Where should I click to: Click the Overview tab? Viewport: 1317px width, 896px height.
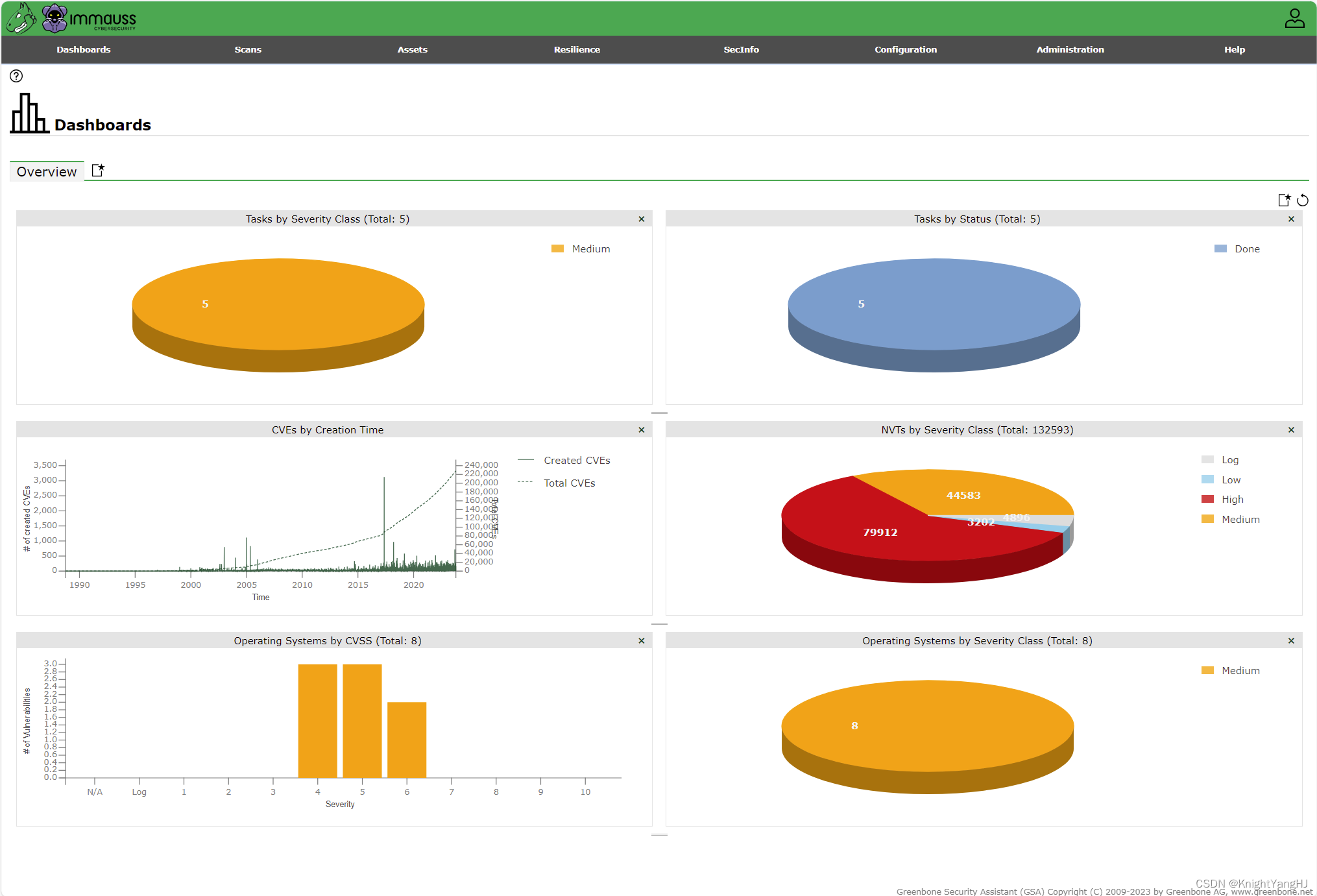point(46,171)
